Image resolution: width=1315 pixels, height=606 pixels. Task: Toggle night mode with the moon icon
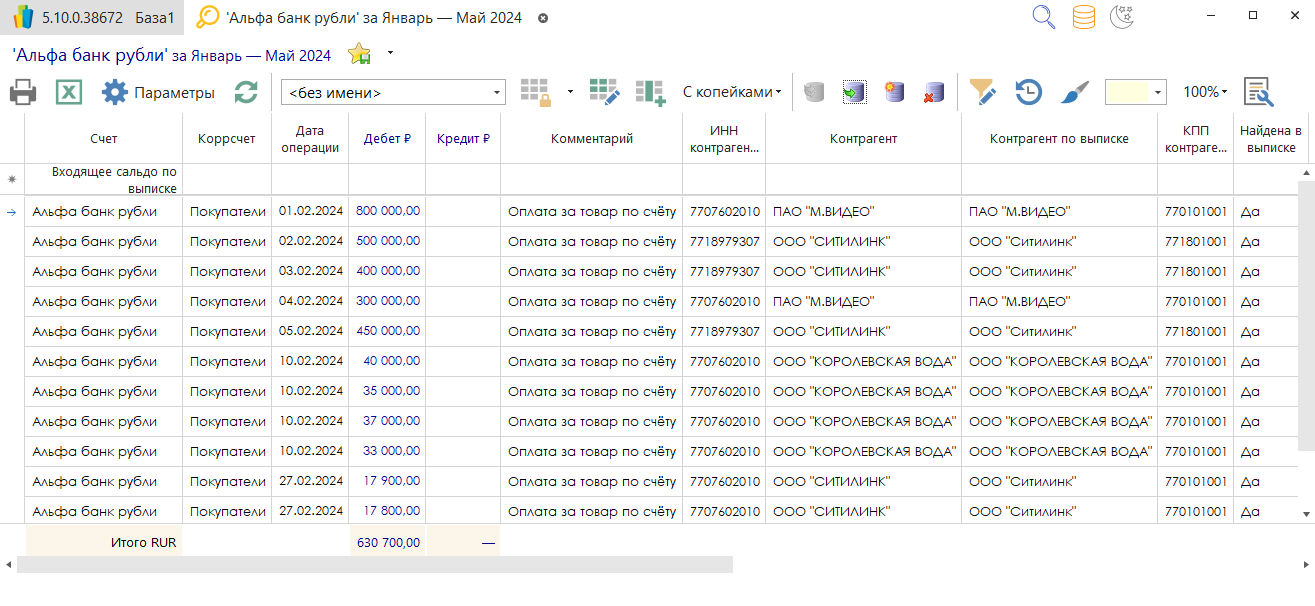1123,17
